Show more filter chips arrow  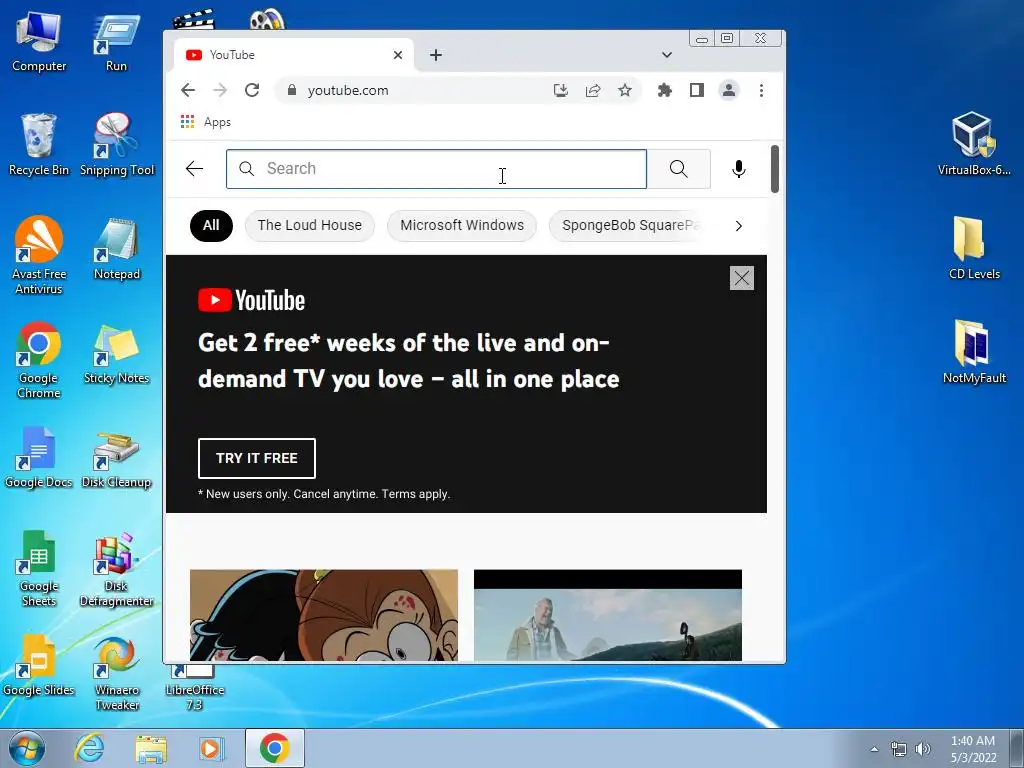coord(739,226)
